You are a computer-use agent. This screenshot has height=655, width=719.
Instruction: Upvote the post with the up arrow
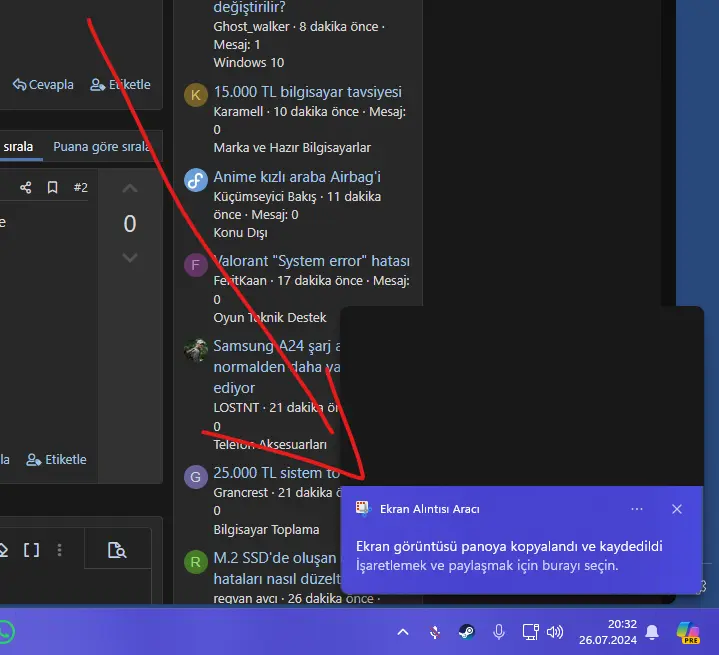coord(130,189)
